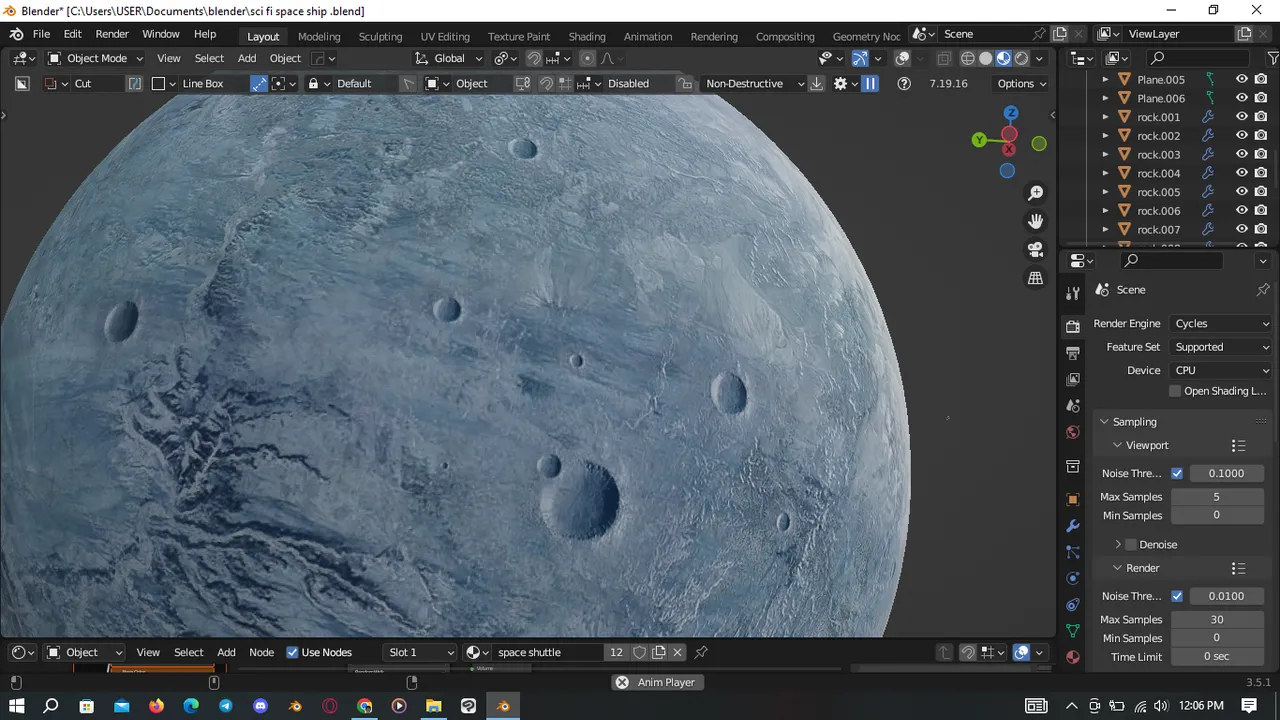Open the Object properties tab icon

coord(1073,499)
